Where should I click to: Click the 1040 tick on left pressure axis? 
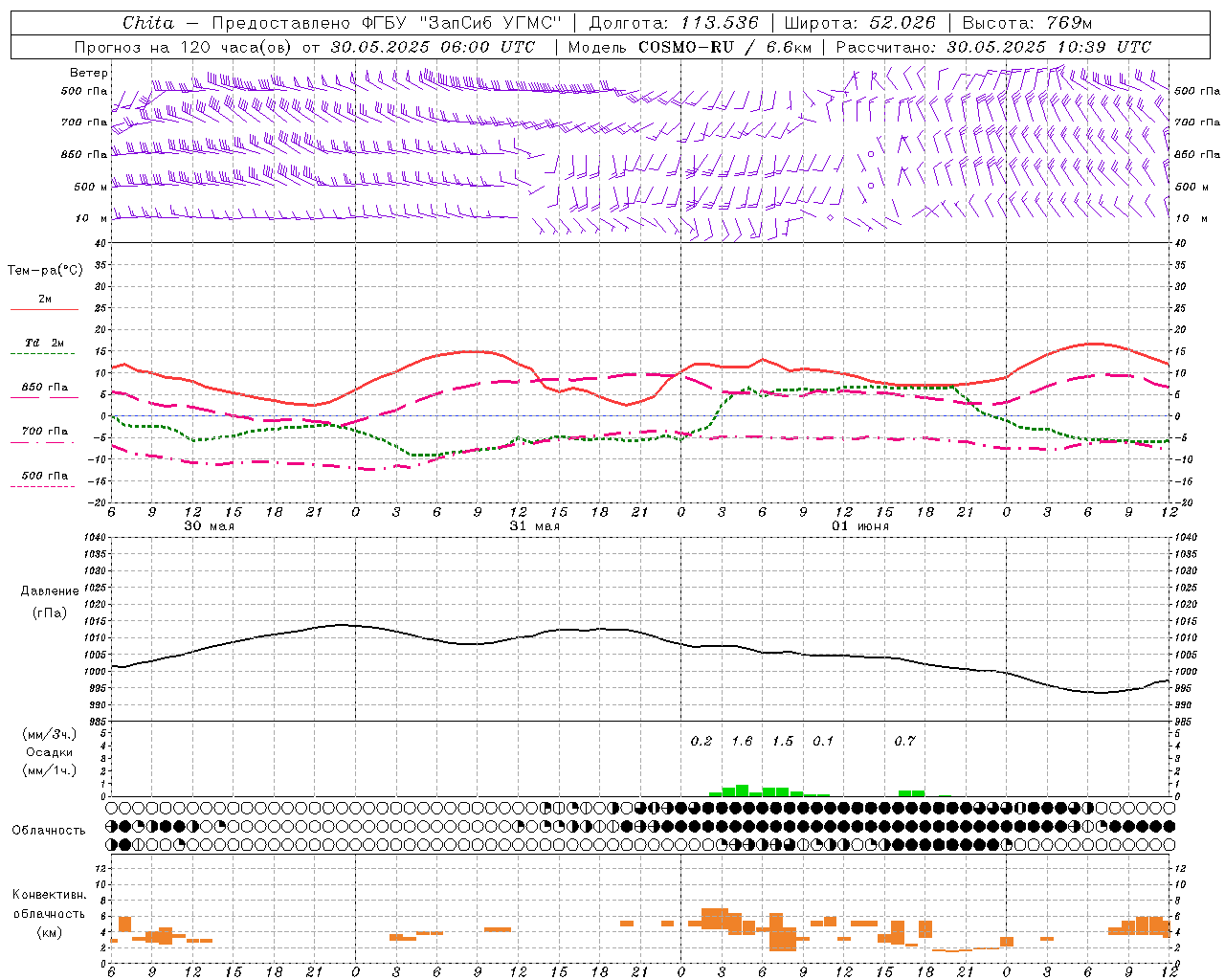point(95,538)
